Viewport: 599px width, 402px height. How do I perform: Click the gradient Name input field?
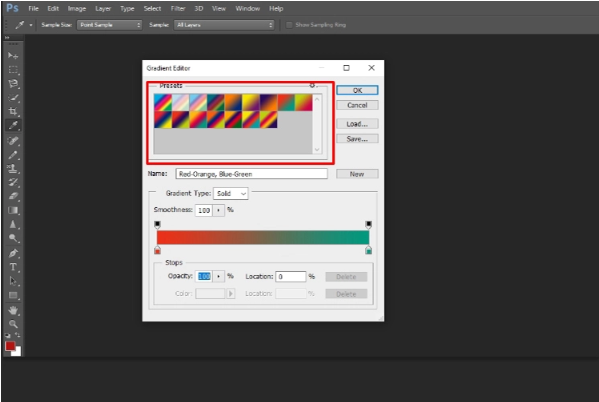pyautogui.click(x=251, y=174)
